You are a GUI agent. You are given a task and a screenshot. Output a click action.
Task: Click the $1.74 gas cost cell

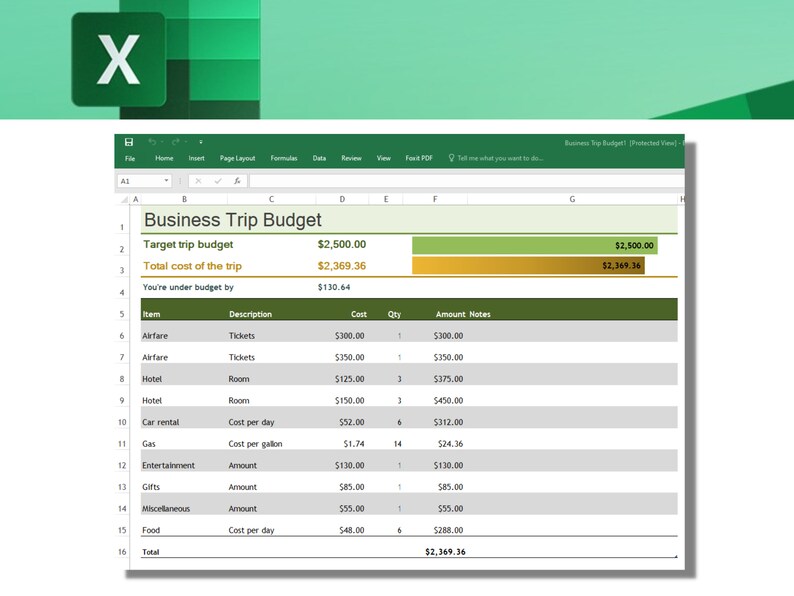click(x=353, y=444)
